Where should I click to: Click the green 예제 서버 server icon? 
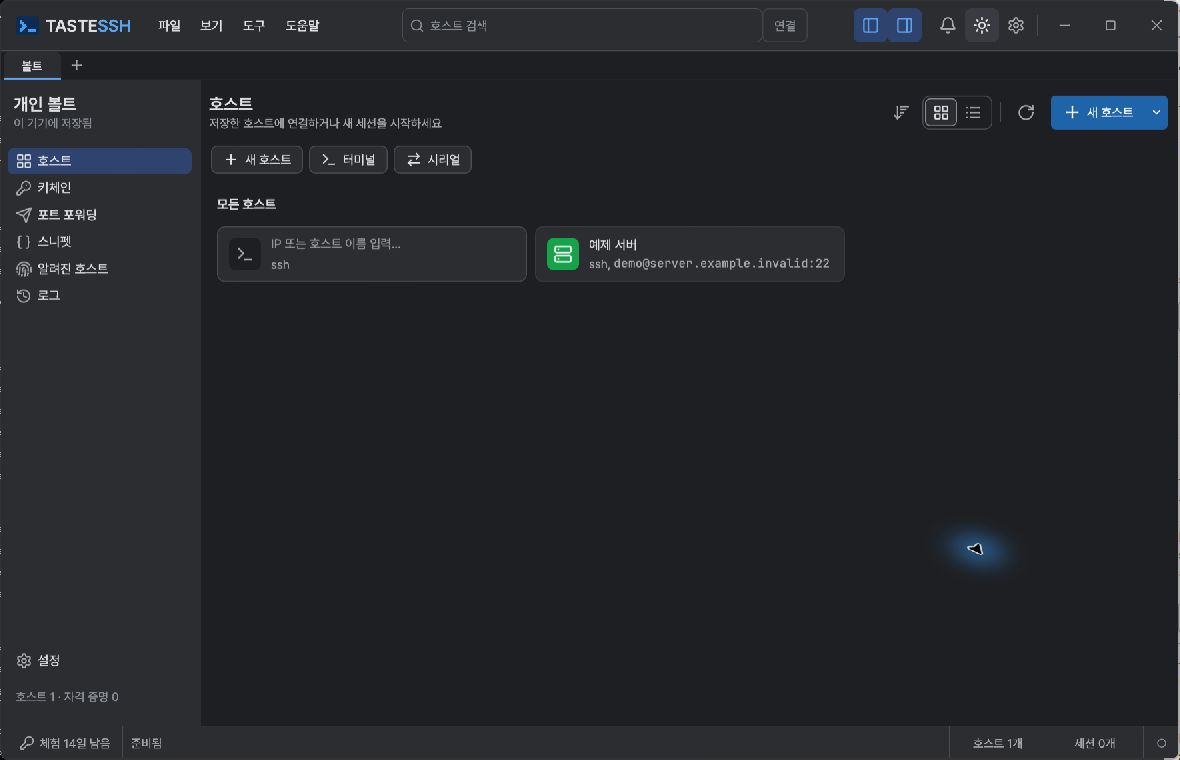point(563,254)
